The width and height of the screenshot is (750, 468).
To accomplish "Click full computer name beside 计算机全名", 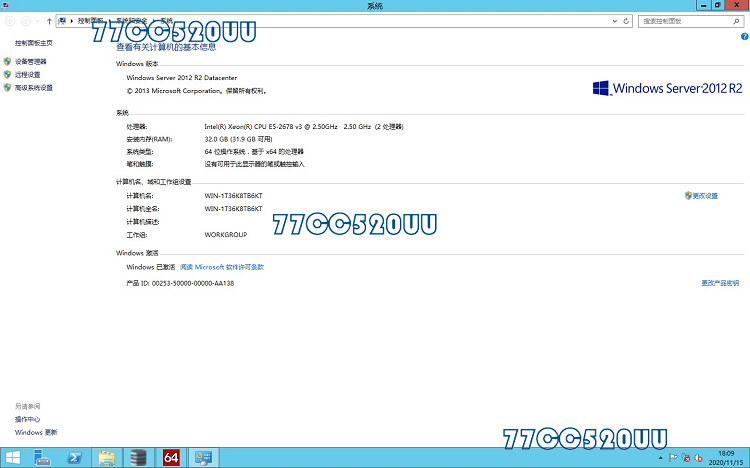I will tap(233, 209).
